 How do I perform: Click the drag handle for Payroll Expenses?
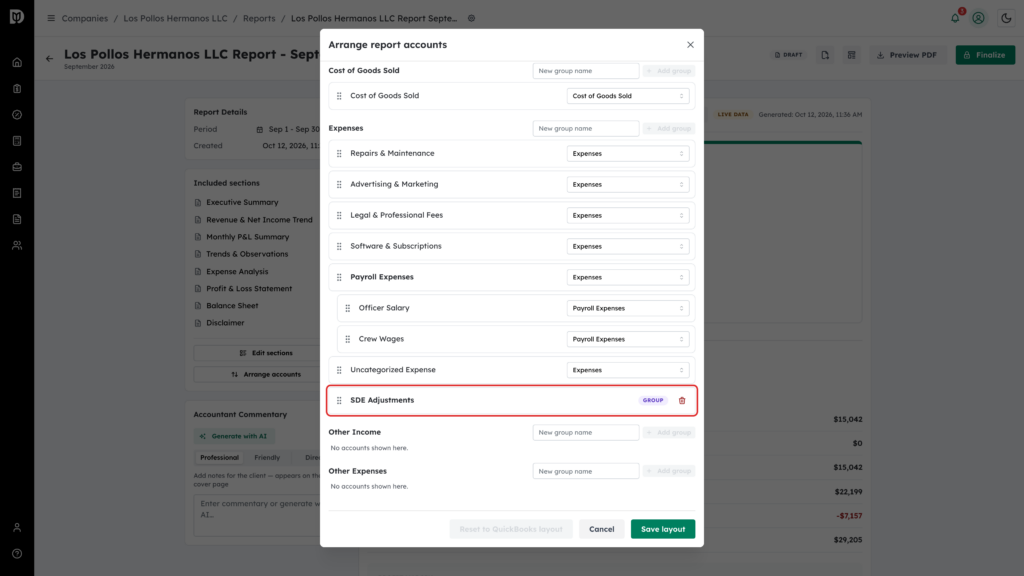click(339, 277)
